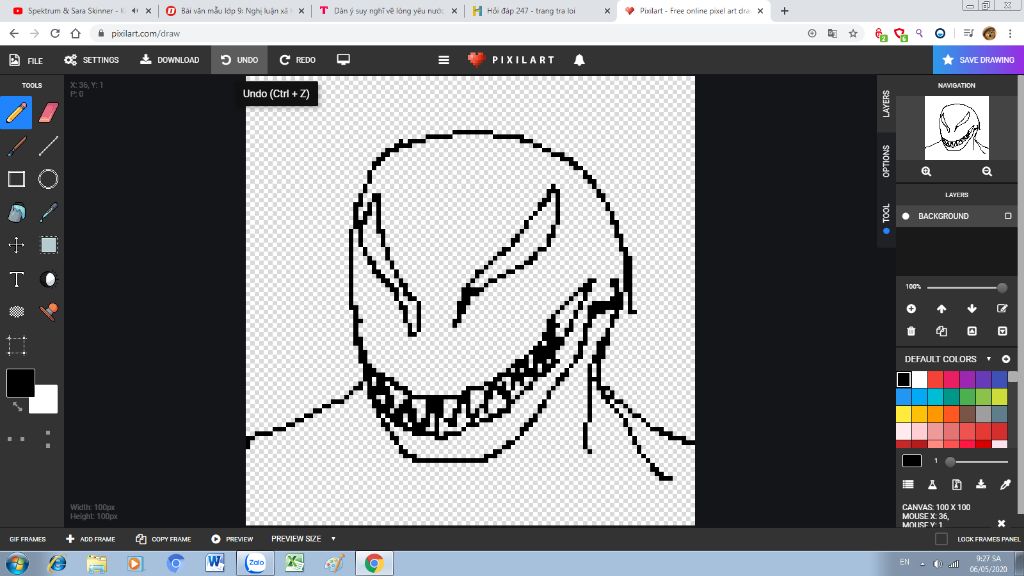Screen dimensions: 1024x576
Task: Open notifications bell icon
Action: (579, 60)
